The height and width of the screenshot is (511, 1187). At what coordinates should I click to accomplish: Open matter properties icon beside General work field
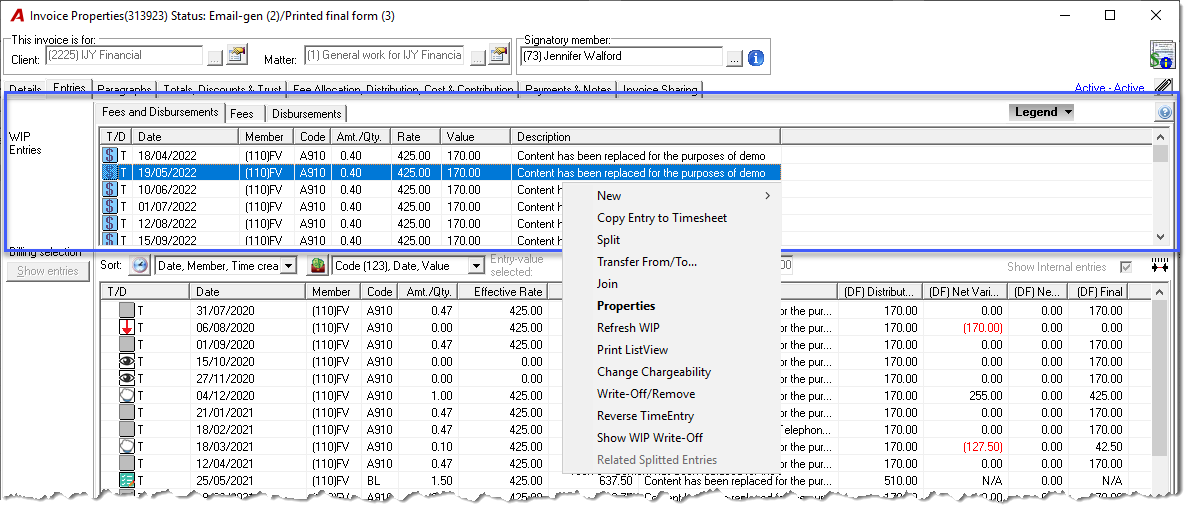pos(499,55)
